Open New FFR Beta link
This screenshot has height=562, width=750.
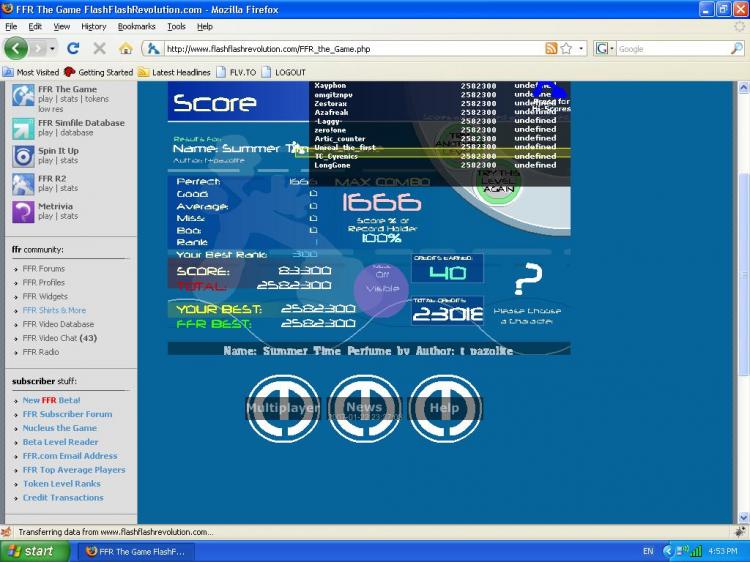(51, 400)
